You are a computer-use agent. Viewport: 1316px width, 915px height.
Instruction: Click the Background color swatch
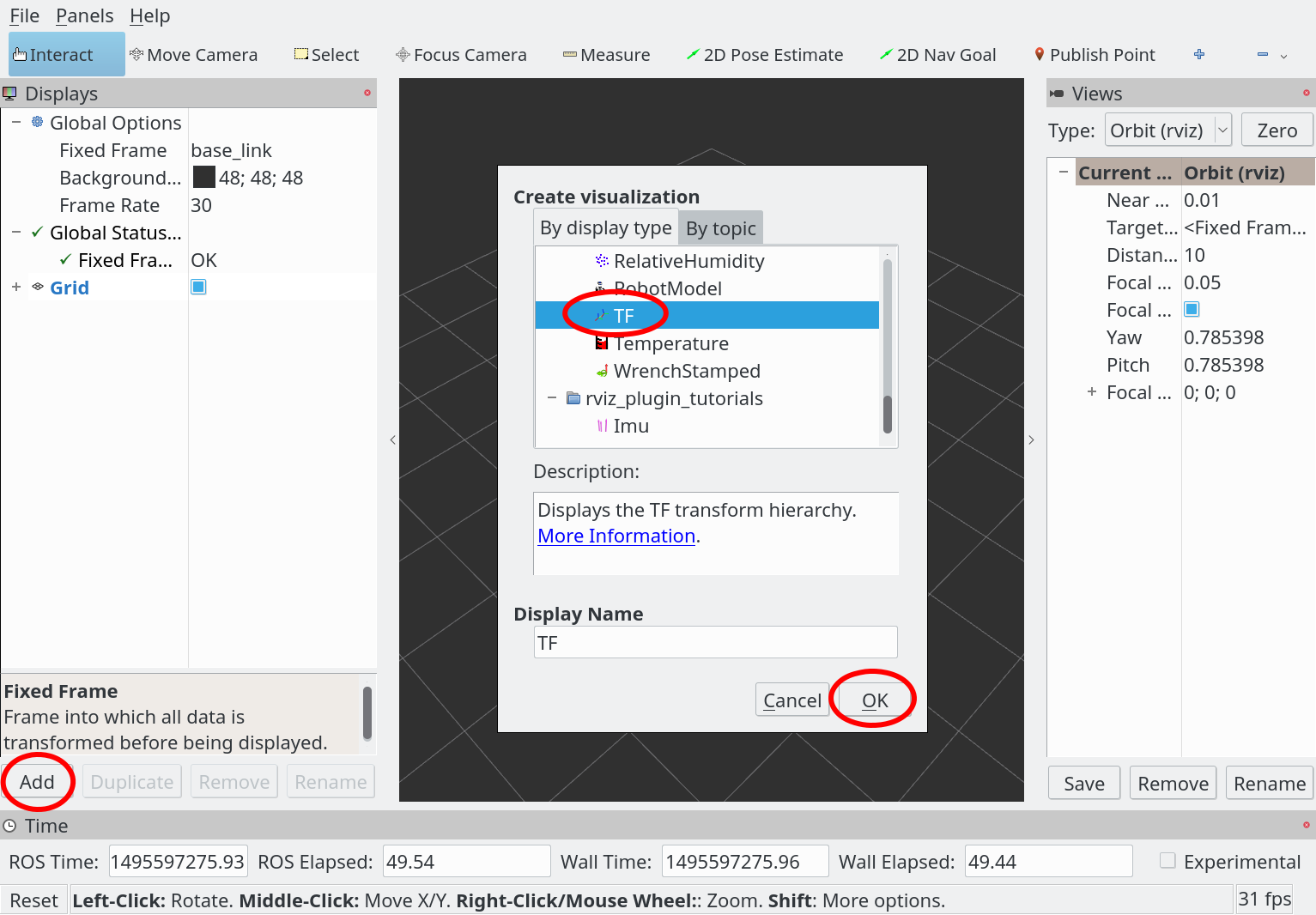203,177
